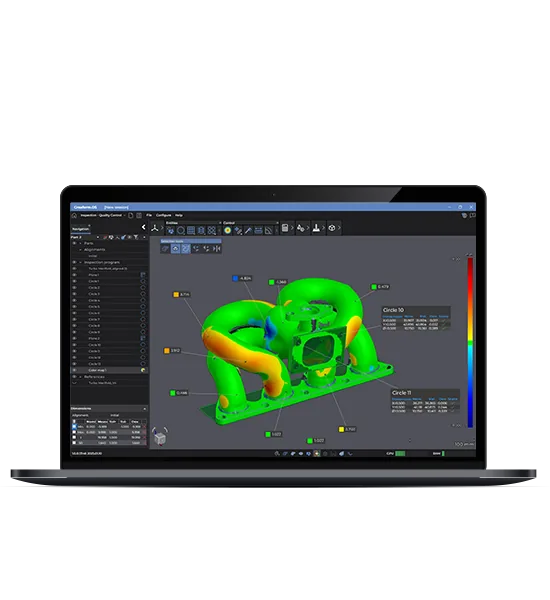Click the alignment axes tool icon
Viewport: 550px width, 600px height.
point(155,228)
